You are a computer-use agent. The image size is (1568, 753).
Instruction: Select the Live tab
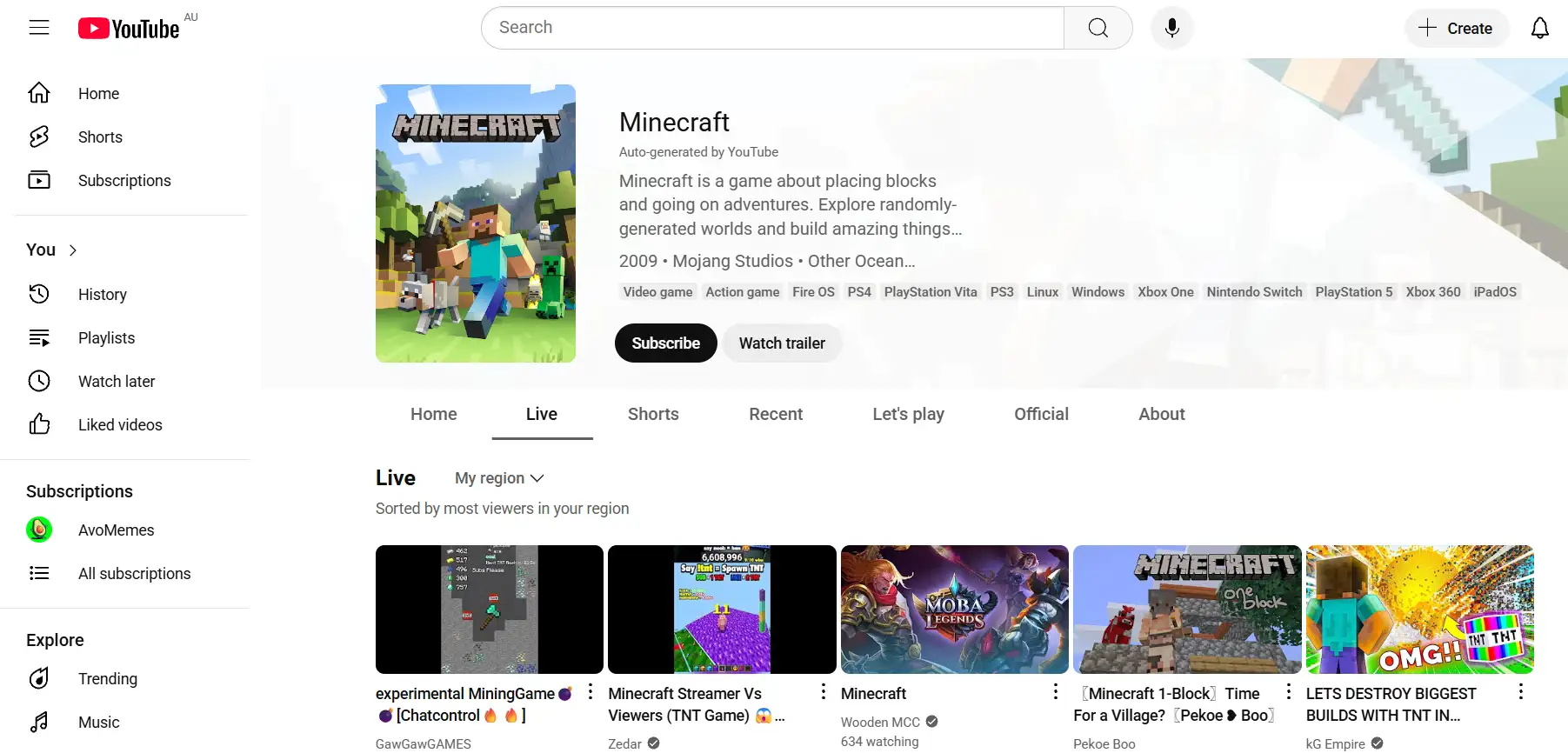[542, 414]
